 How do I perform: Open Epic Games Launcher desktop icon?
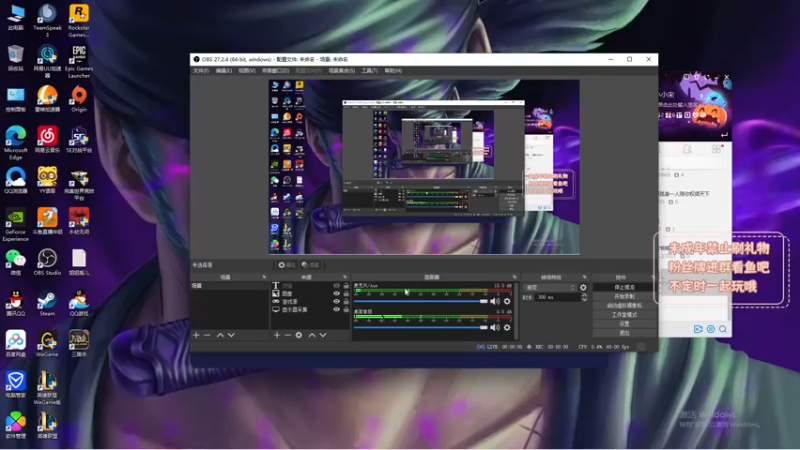[79, 61]
